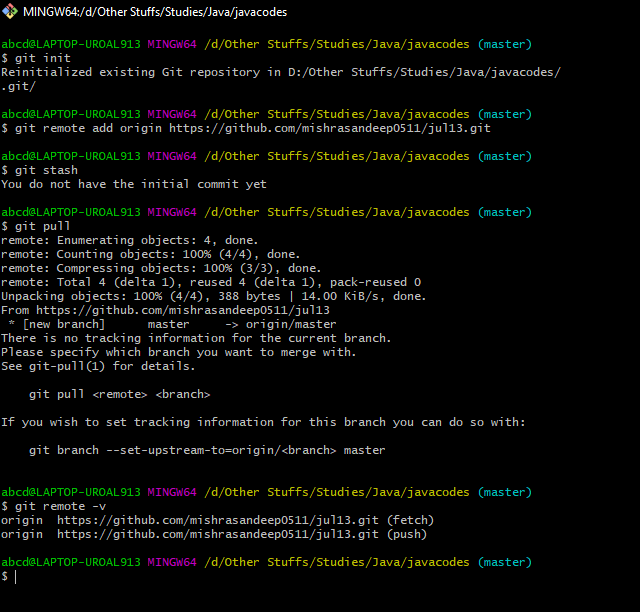Click 'remote: Total 4 (delta 1)' line
Viewport: 640px width, 612px height.
(x=211, y=282)
